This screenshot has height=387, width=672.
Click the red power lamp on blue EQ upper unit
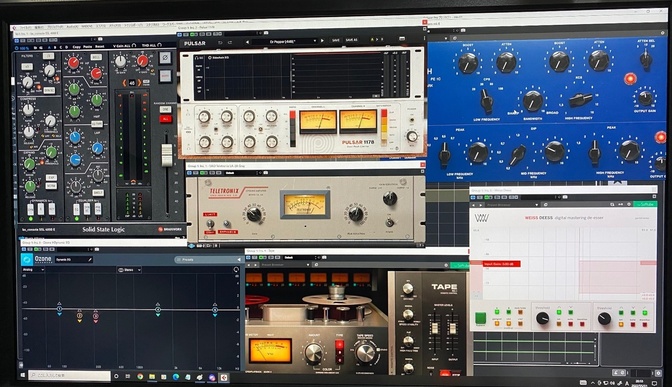[630, 79]
